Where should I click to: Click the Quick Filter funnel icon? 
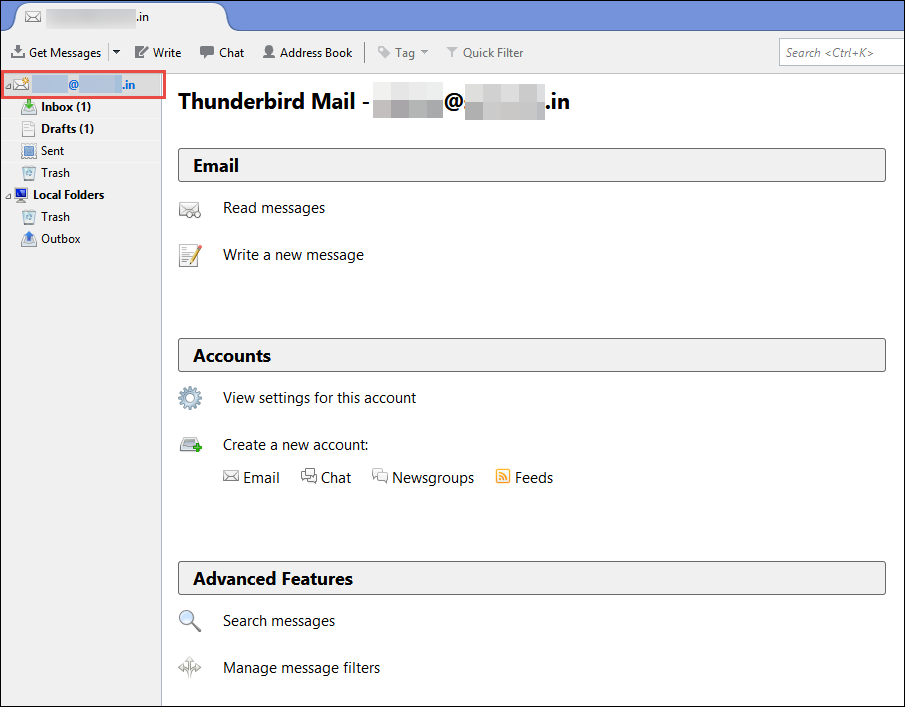452,53
